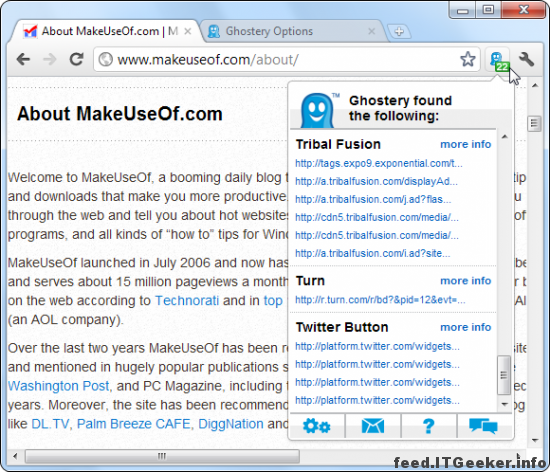Click the page scroll up arrow
Viewport: 550px width, 472px height.
(x=535, y=85)
